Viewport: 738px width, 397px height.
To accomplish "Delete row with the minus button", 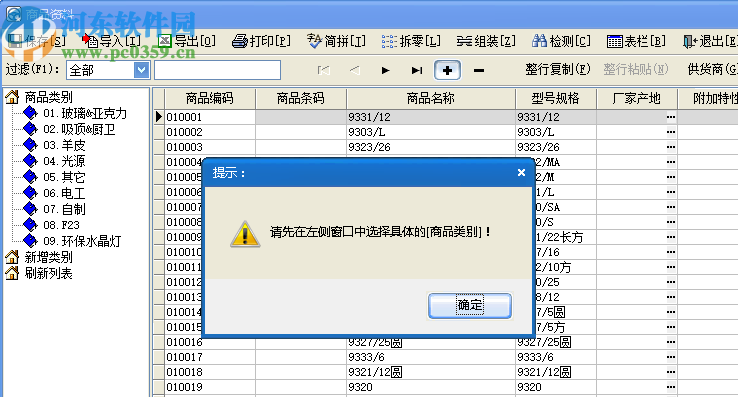I will coord(479,71).
